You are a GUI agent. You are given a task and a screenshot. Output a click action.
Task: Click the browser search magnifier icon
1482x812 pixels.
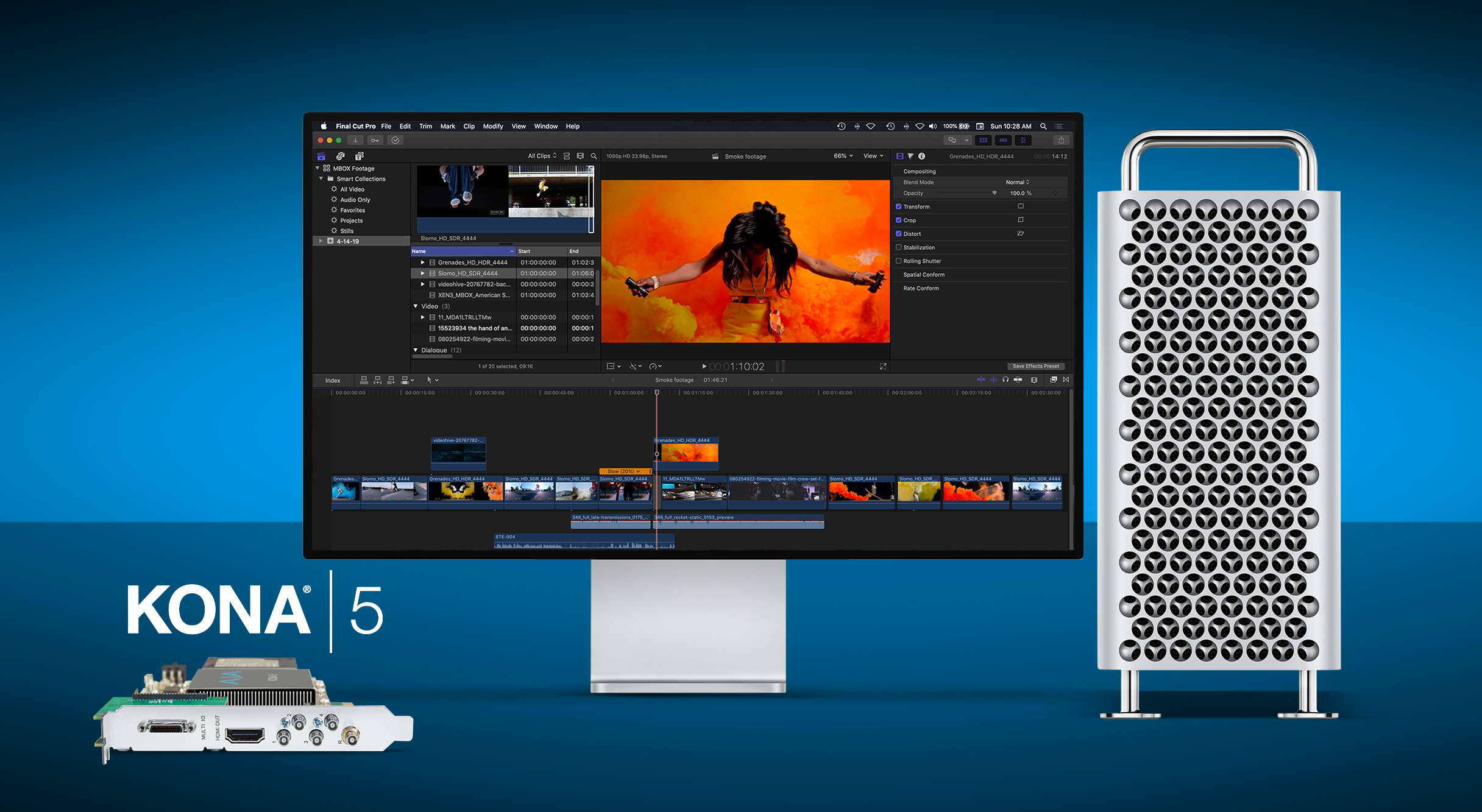[594, 156]
